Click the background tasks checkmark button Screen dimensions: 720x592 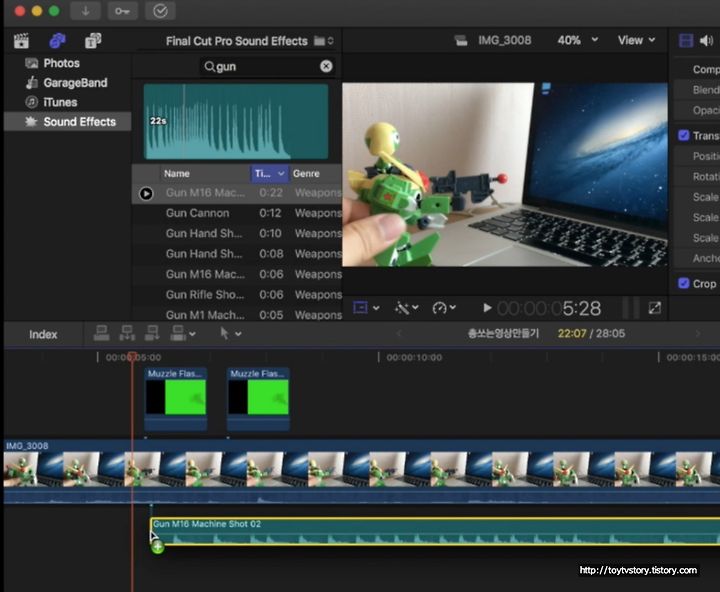click(160, 11)
